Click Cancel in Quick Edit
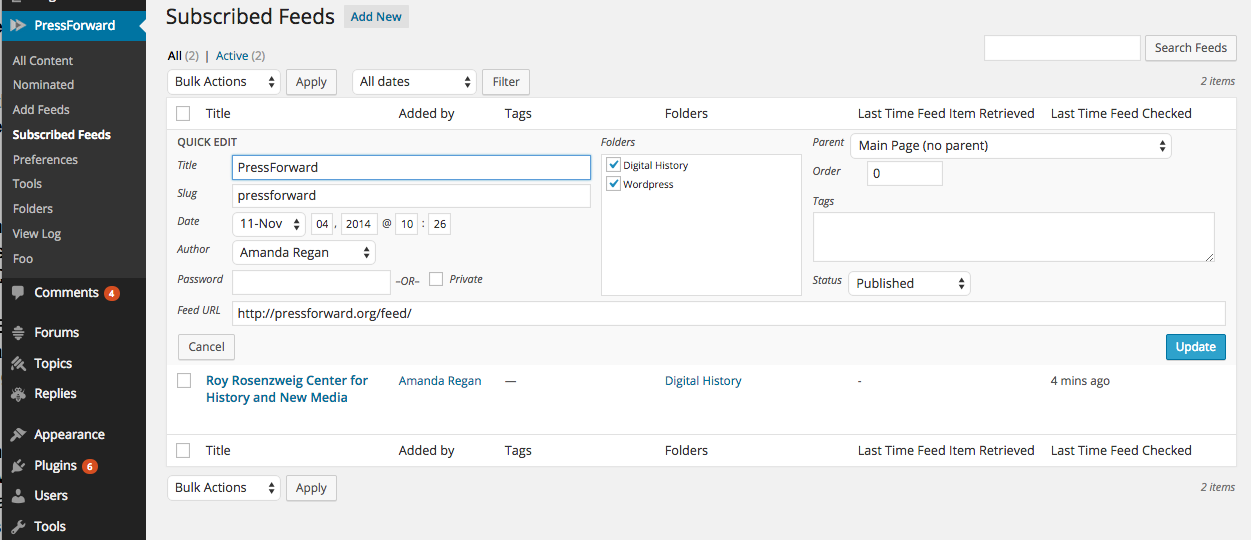 [x=206, y=347]
